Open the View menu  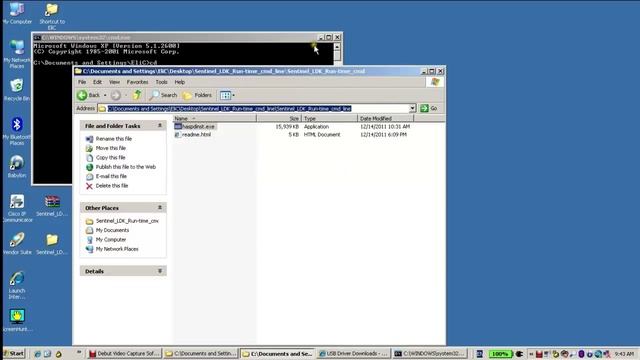click(114, 82)
